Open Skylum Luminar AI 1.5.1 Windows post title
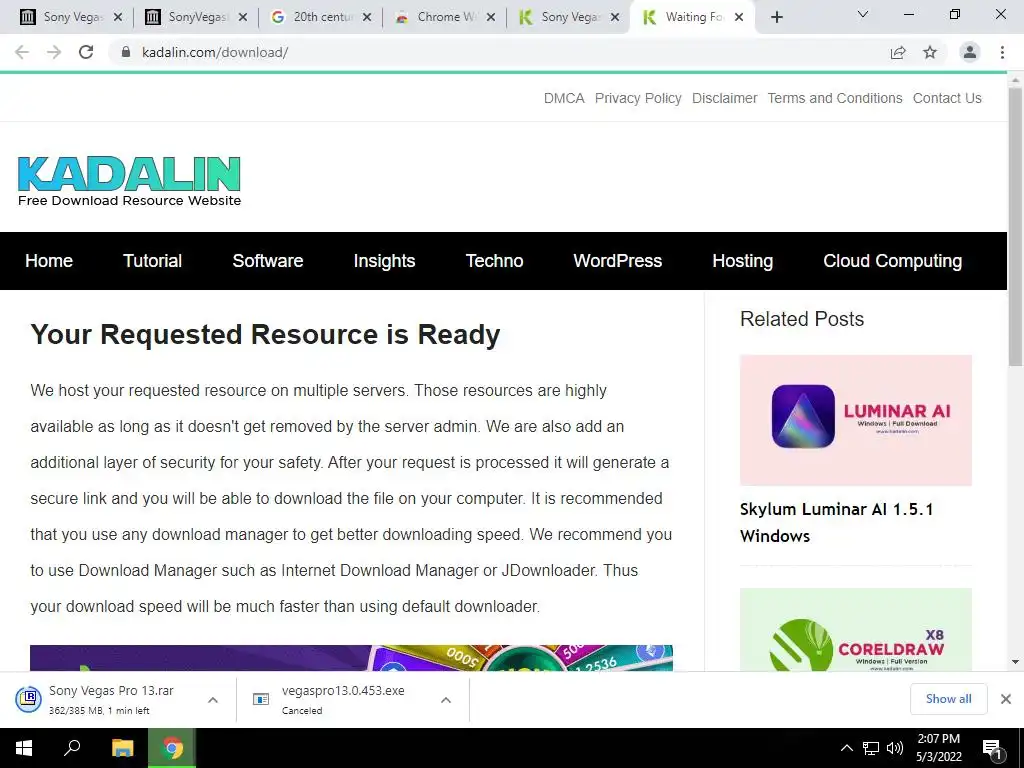 point(837,522)
